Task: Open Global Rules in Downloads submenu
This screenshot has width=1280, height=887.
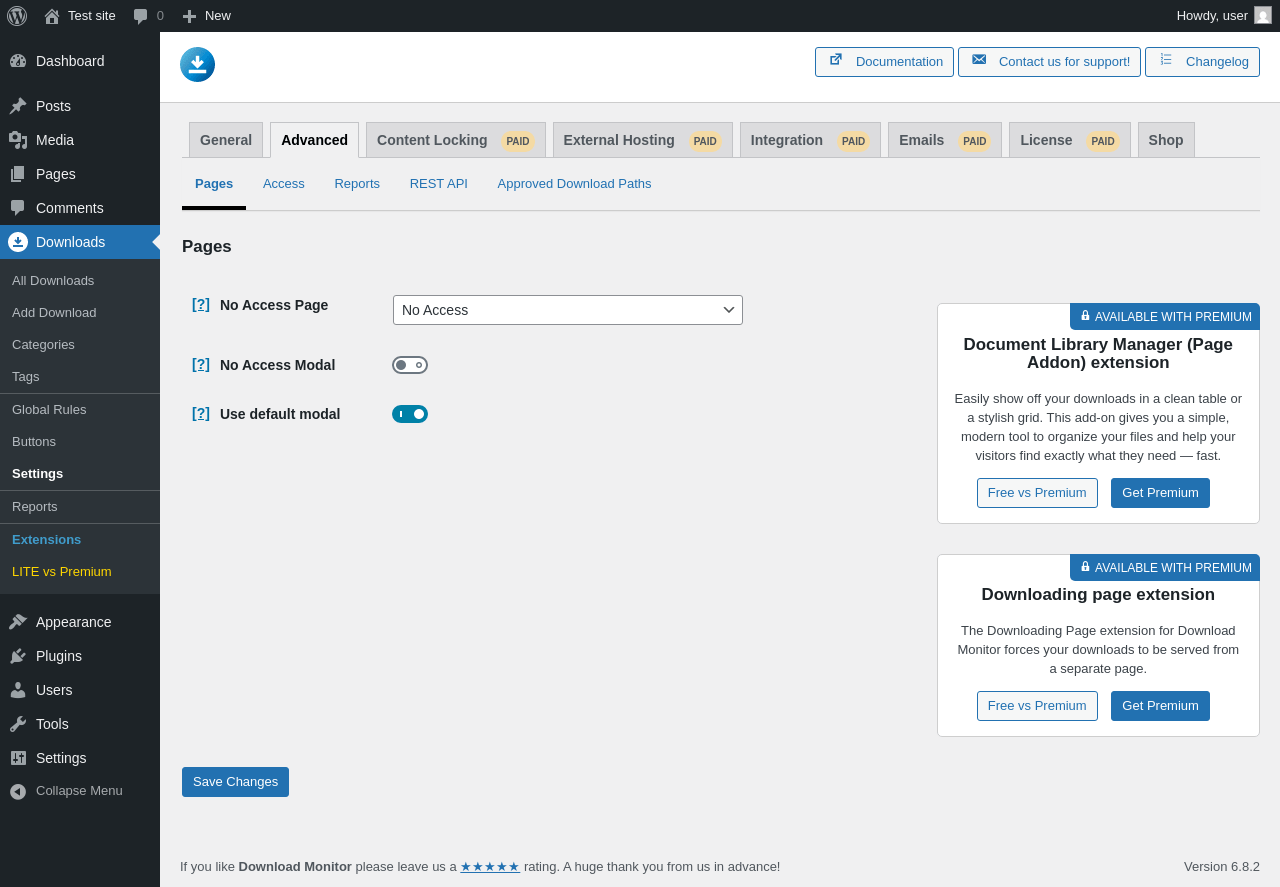Action: pos(80,410)
